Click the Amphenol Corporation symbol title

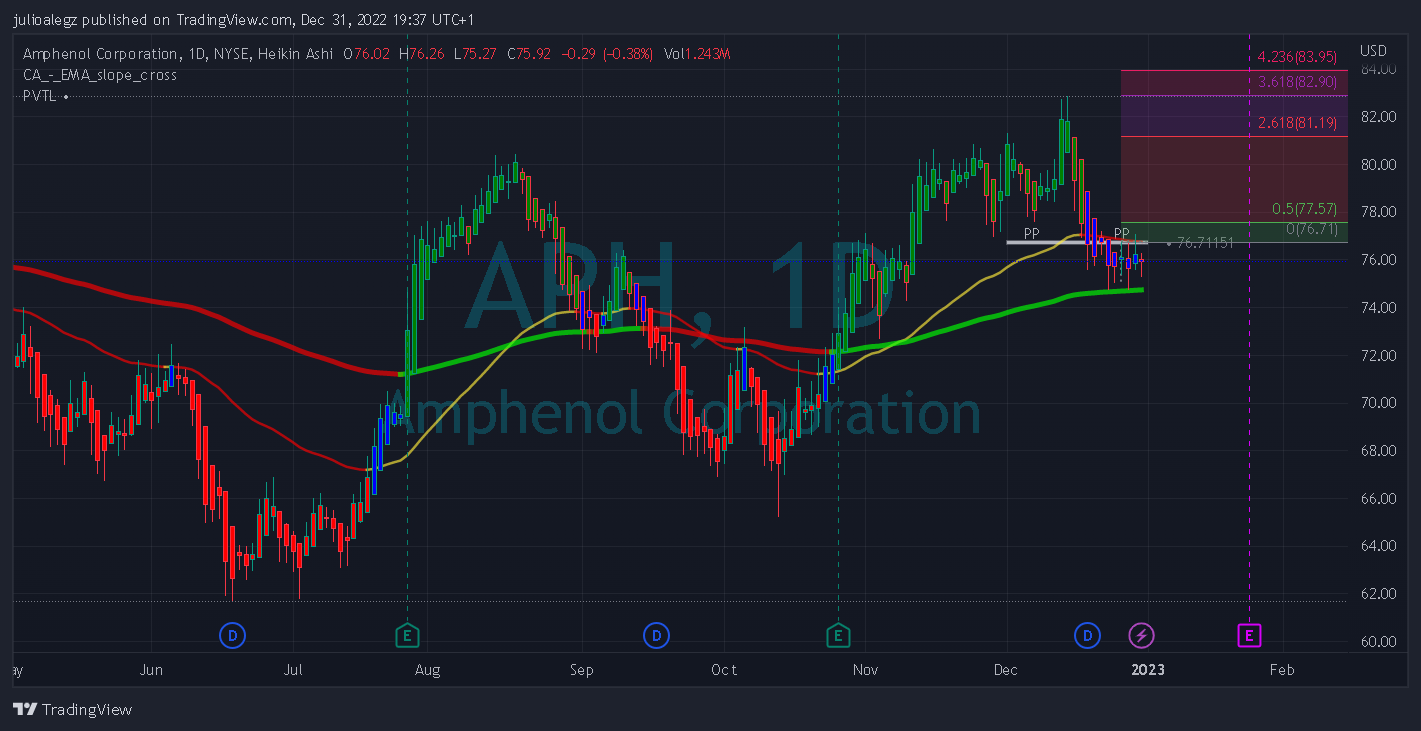(101, 54)
